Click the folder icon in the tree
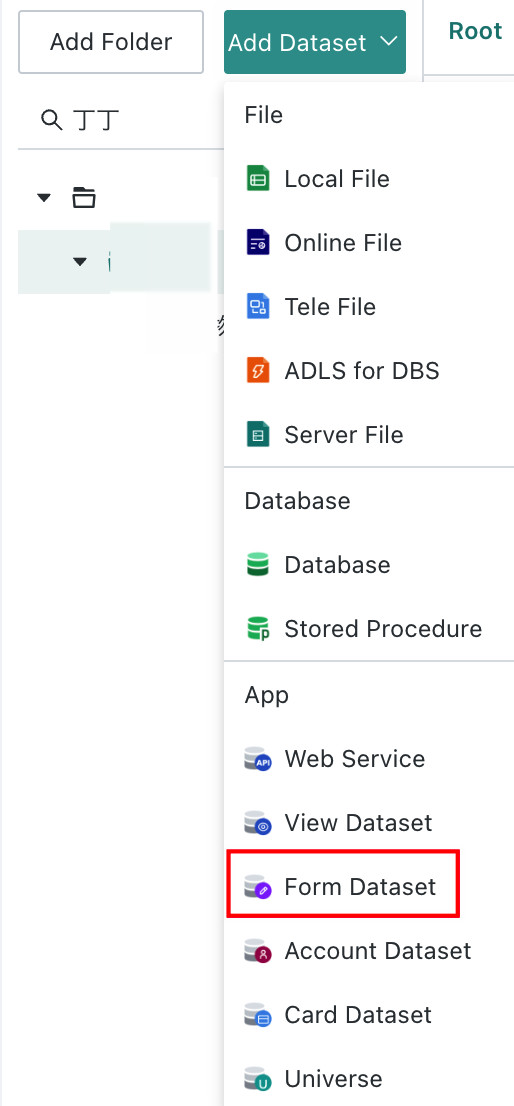This screenshot has height=1106, width=514. click(84, 198)
